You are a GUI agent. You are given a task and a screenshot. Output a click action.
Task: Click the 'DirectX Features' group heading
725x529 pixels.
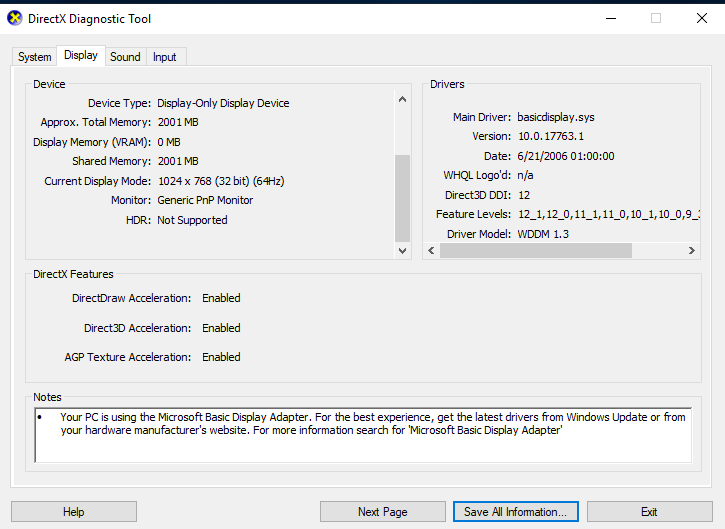click(x=73, y=274)
